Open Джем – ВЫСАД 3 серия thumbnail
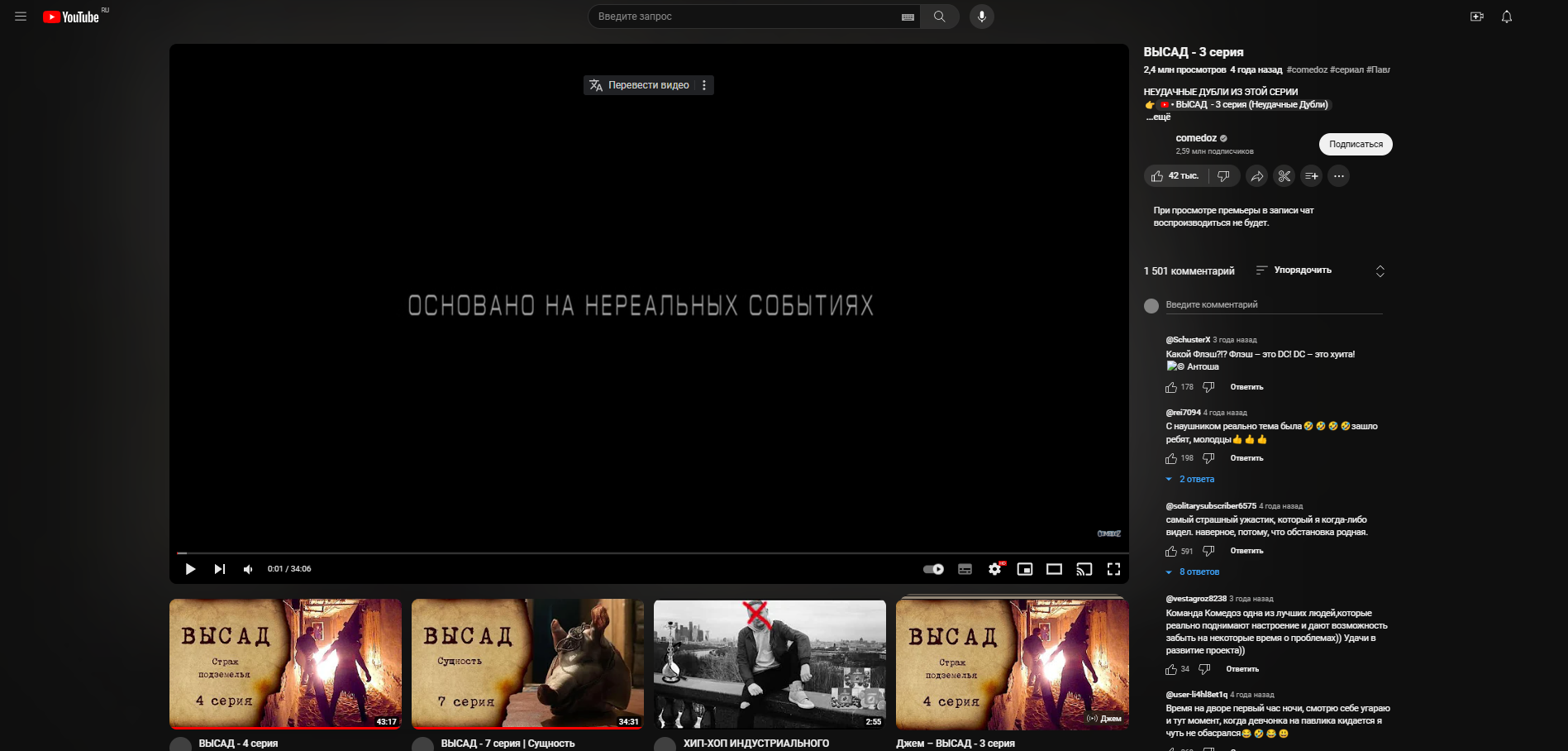 coord(1012,663)
